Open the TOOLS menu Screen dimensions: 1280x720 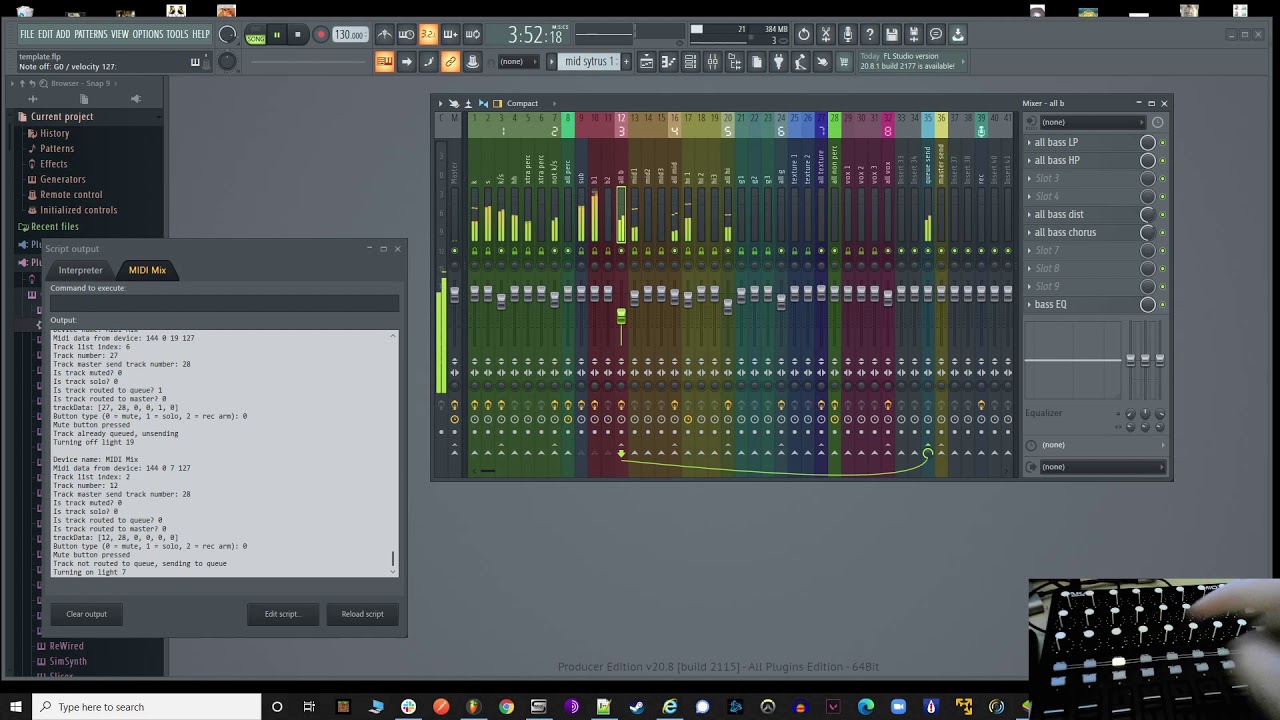tap(177, 34)
